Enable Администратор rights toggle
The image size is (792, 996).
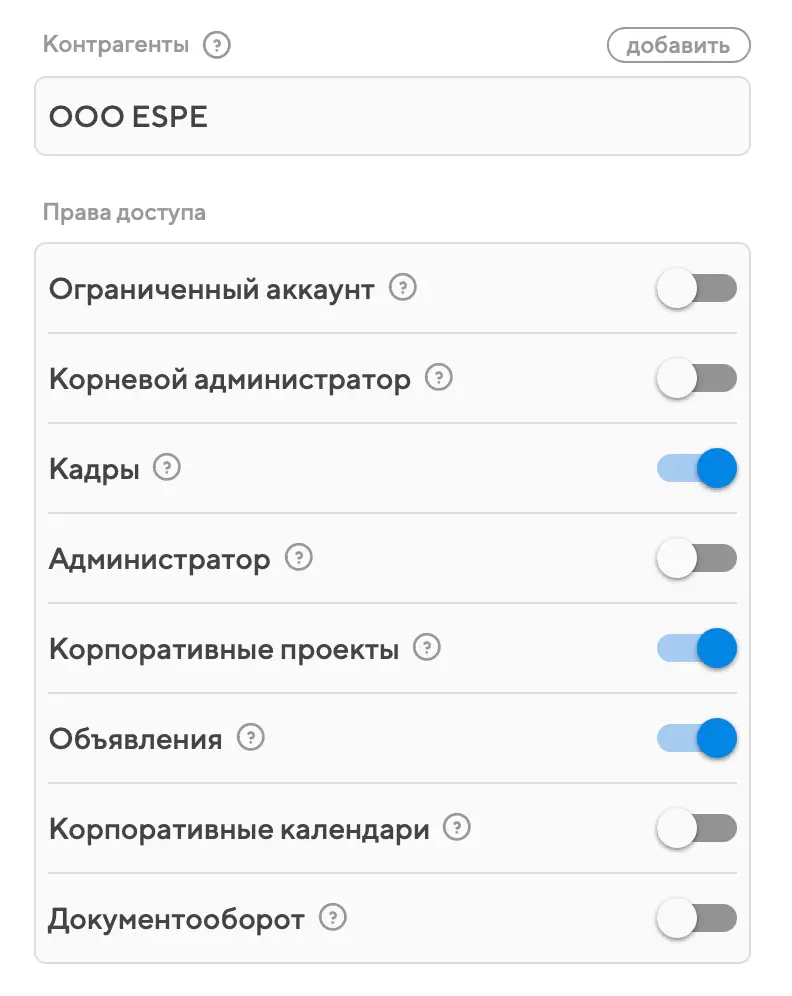pyautogui.click(x=696, y=558)
